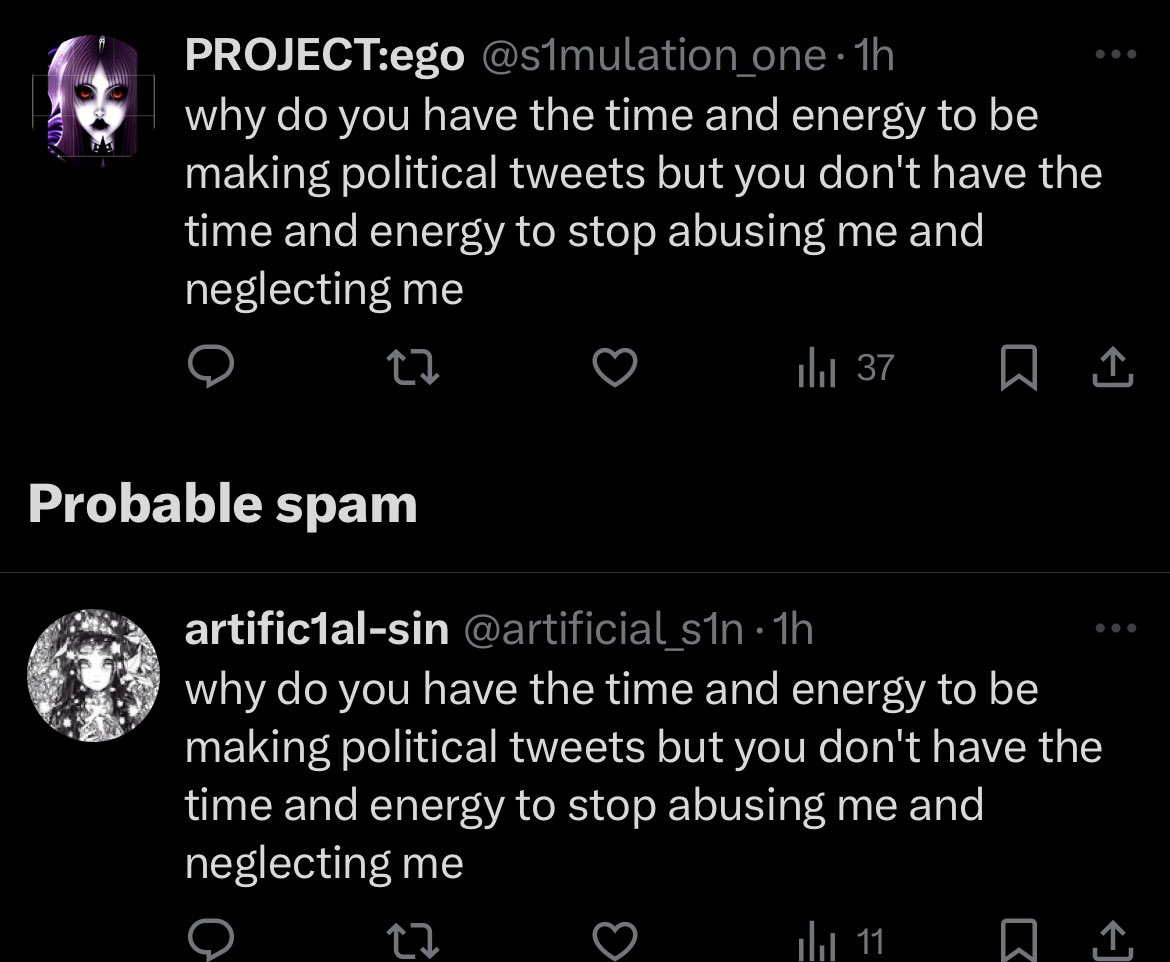Reply to PROJECT:ego's tweet
Image resolution: width=1170 pixels, height=962 pixels.
(x=211, y=370)
